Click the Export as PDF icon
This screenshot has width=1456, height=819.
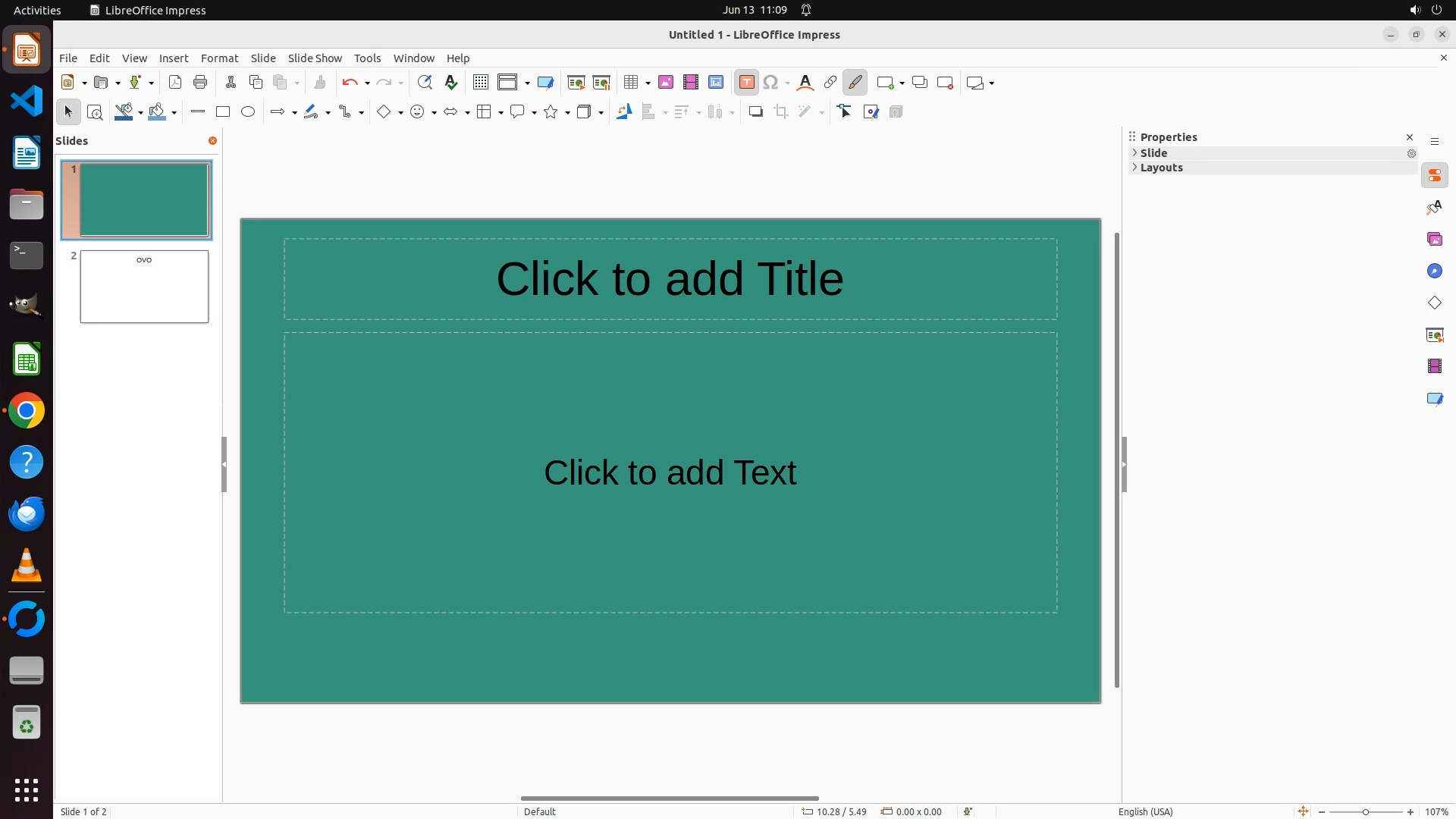pyautogui.click(x=175, y=83)
